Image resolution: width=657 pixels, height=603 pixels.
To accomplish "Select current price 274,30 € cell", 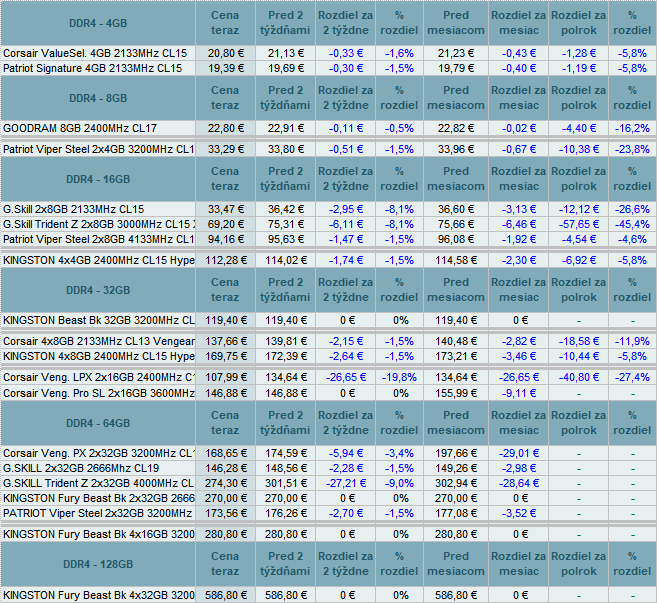I will pyautogui.click(x=225, y=483).
